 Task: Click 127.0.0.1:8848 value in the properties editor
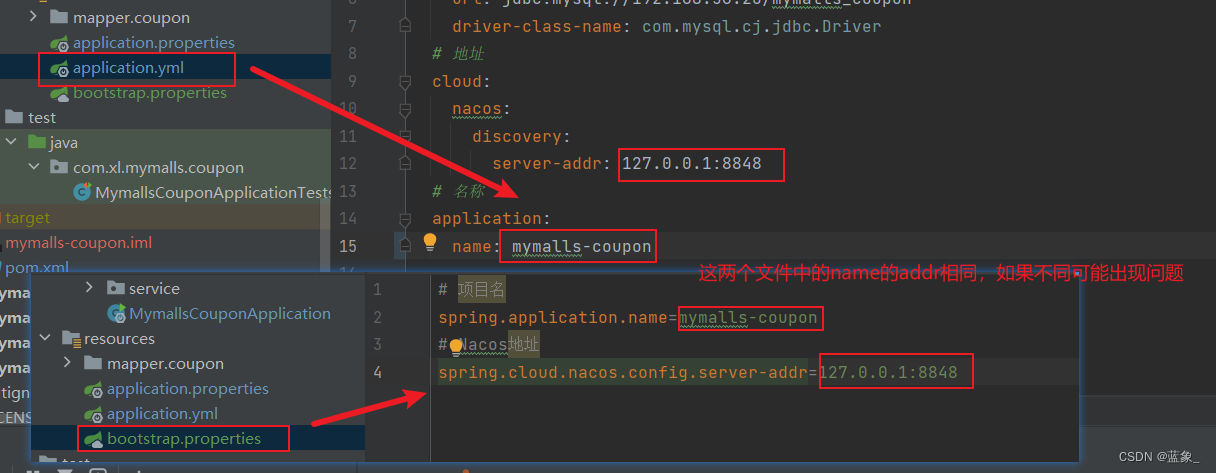click(x=888, y=373)
